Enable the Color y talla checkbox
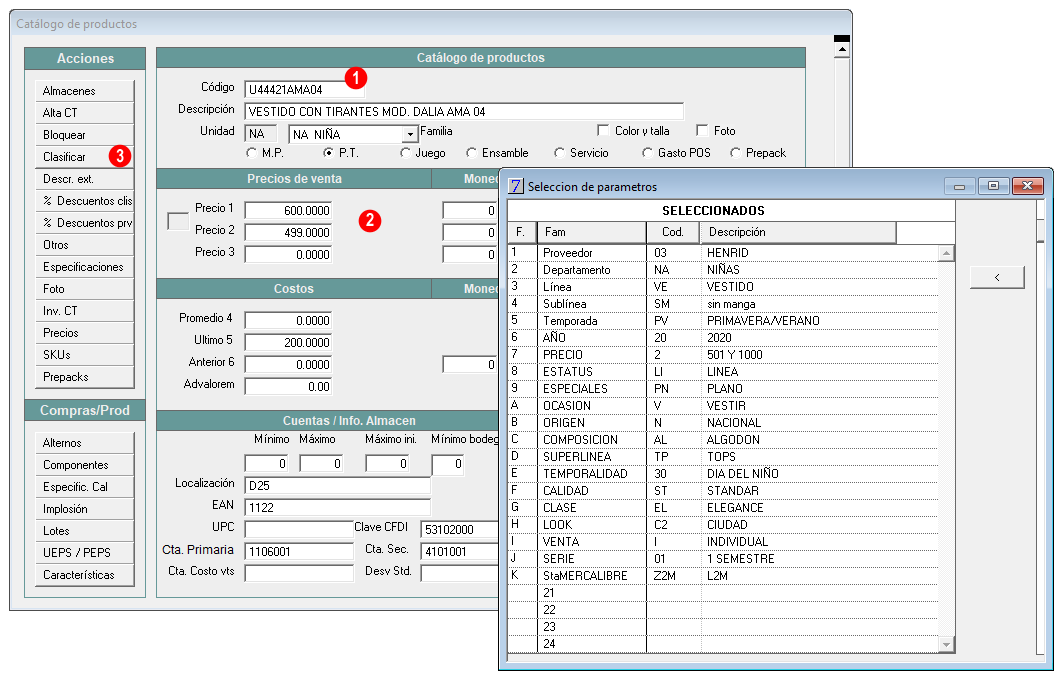 603,130
